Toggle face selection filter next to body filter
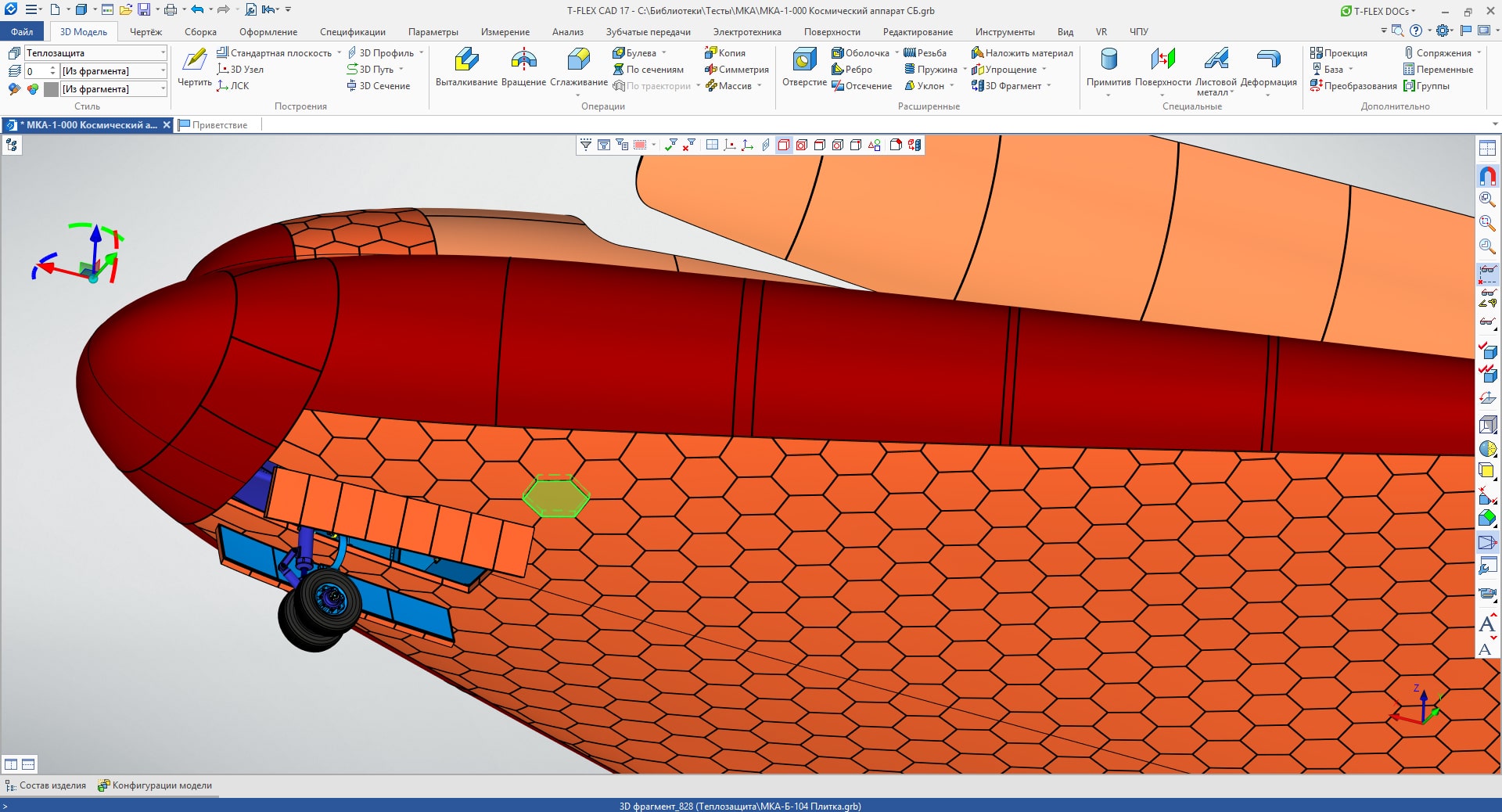Viewport: 1502px width, 812px height. (802, 145)
